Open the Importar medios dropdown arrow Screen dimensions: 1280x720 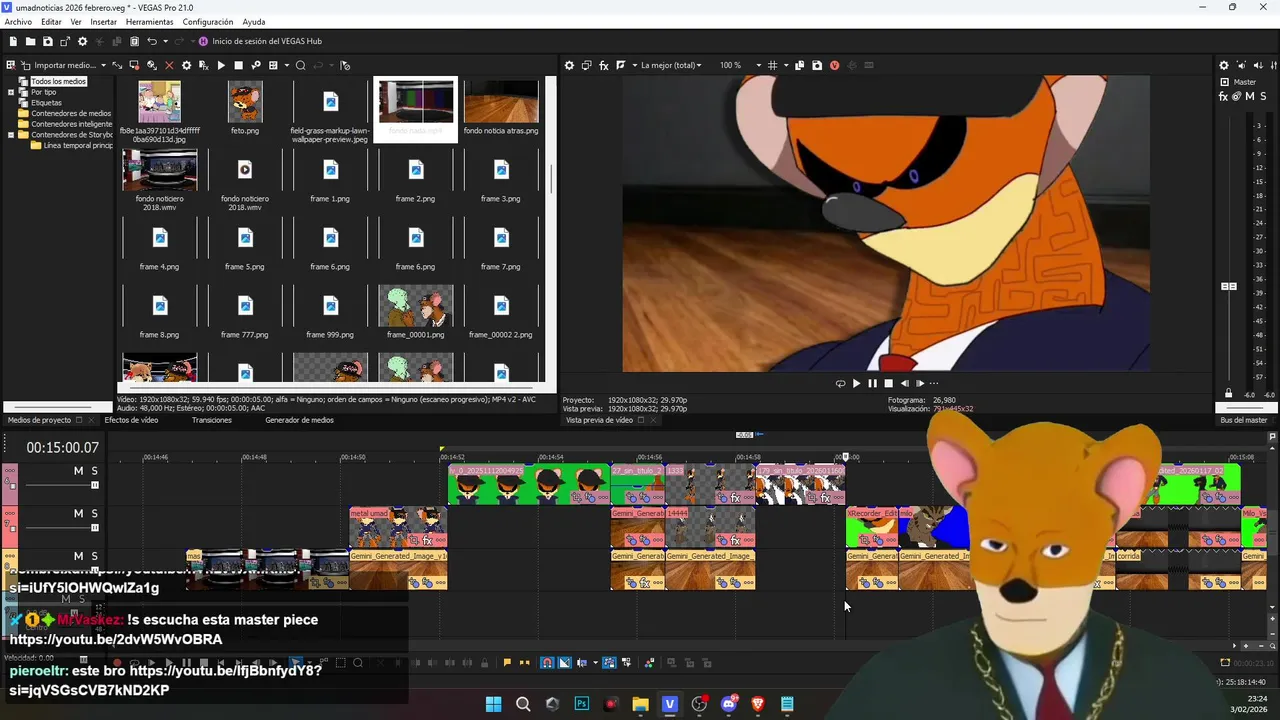click(x=103, y=65)
